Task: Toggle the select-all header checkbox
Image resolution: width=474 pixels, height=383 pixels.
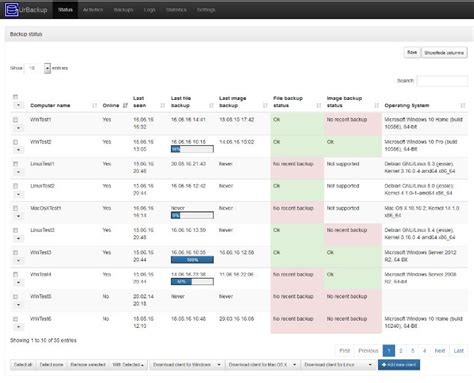Action: pyautogui.click(x=15, y=97)
